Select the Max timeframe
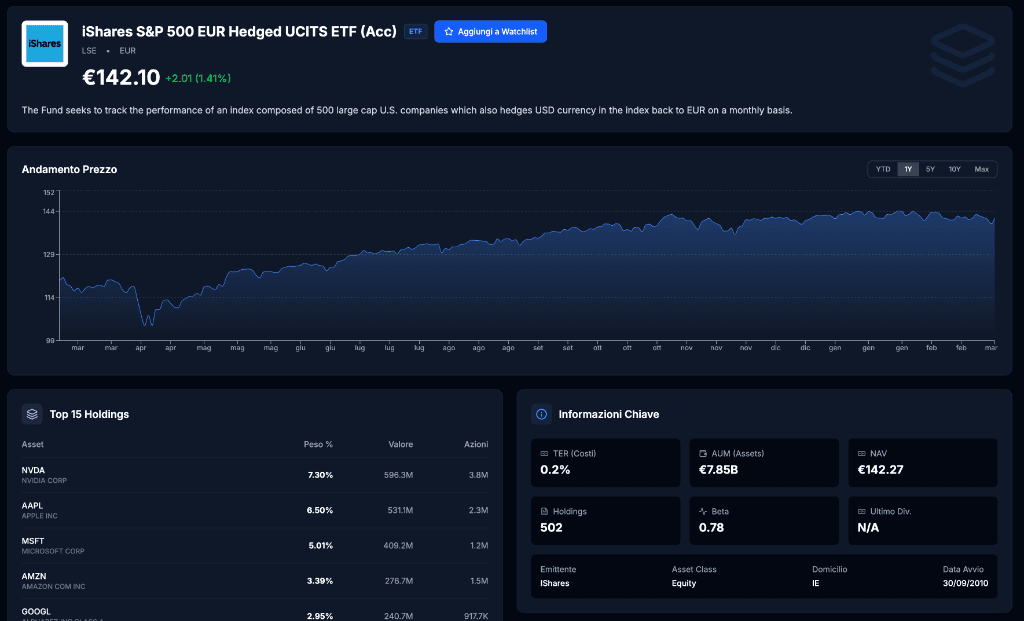Screen dimensions: 1024x621 pos(982,169)
